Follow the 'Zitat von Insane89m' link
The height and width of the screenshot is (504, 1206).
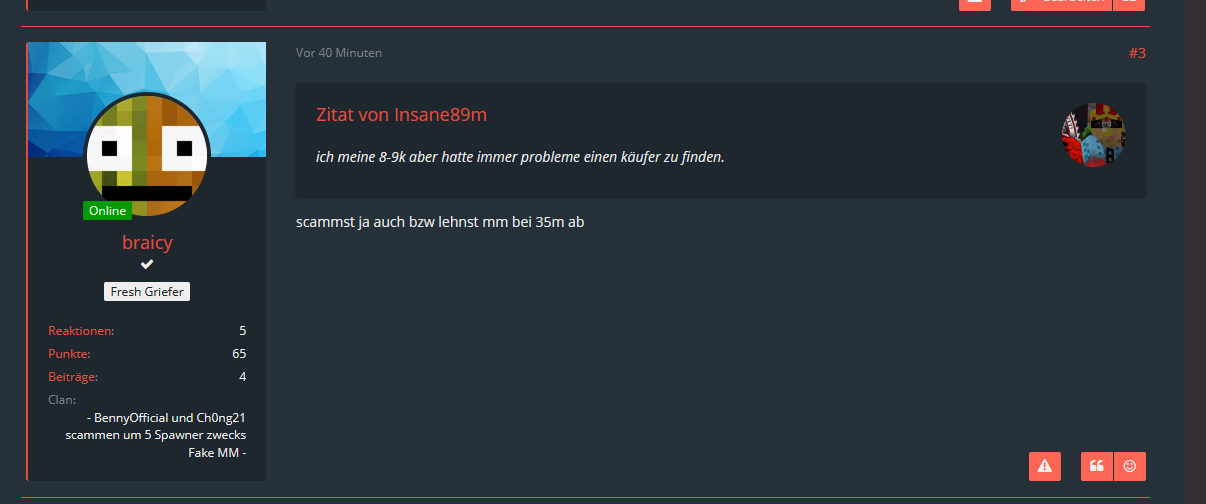pyautogui.click(x=401, y=115)
